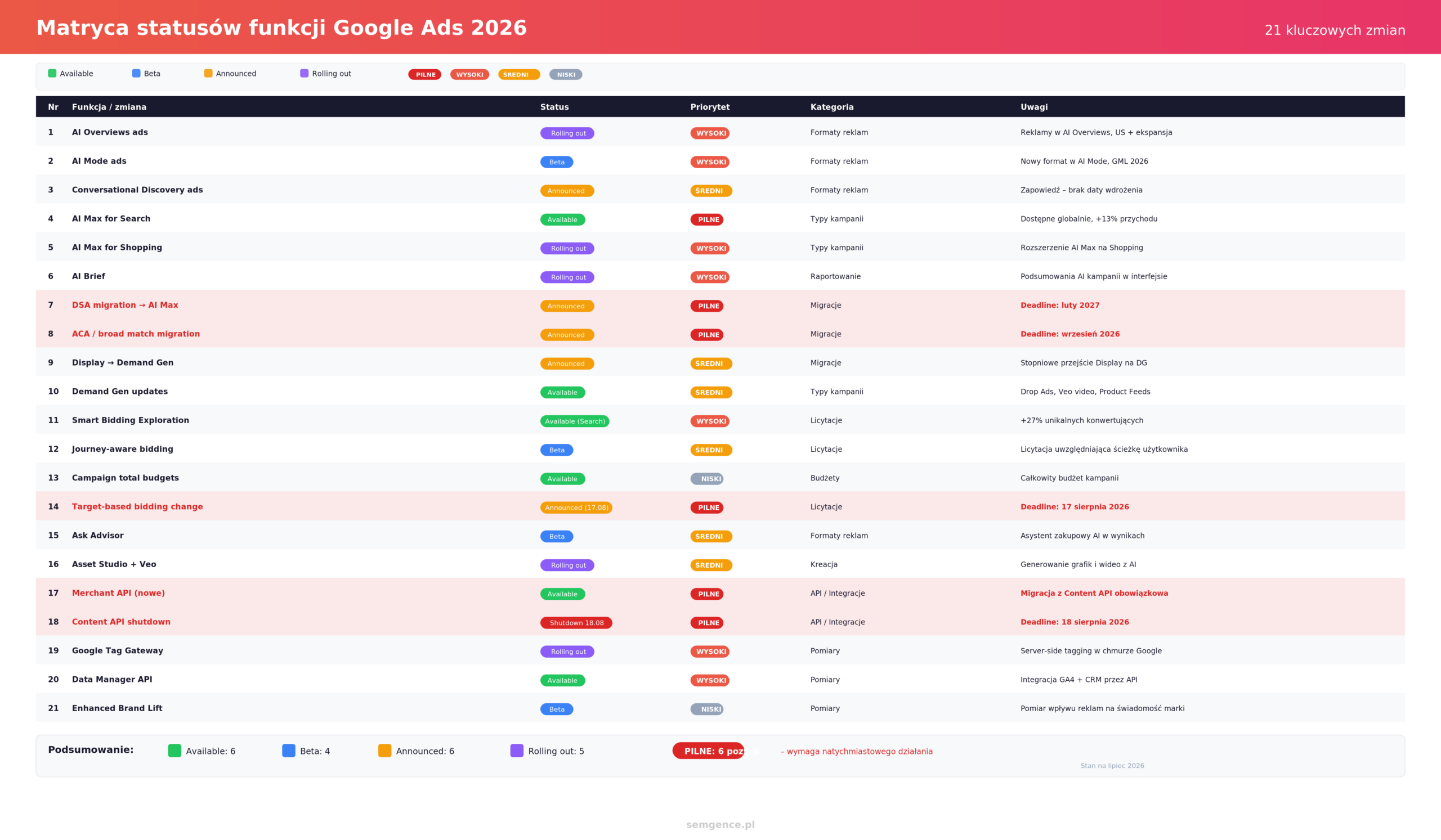This screenshot has height=840, width=1441.
Task: Click 'Smart Bidding Exploration' name
Action: 131,420
